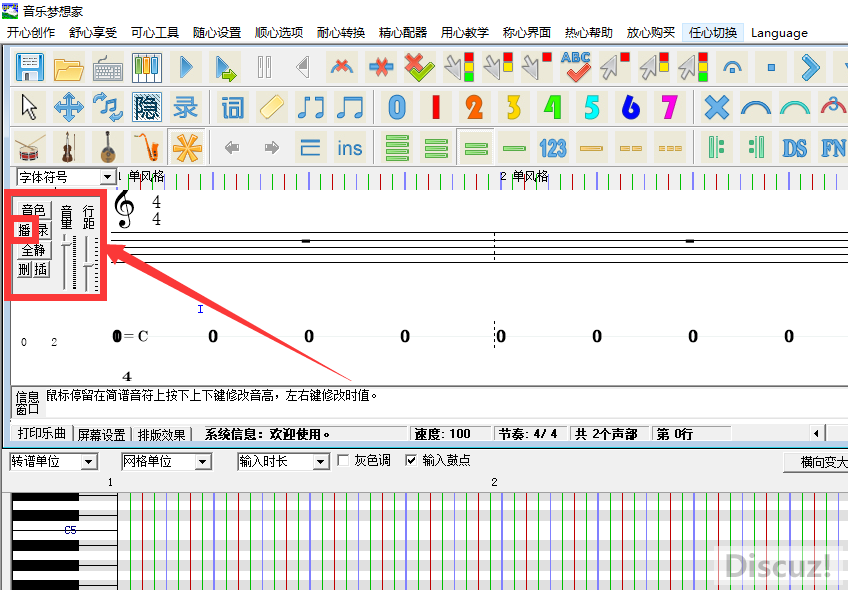
Task: Select the eraser tool icon
Action: tap(271, 107)
